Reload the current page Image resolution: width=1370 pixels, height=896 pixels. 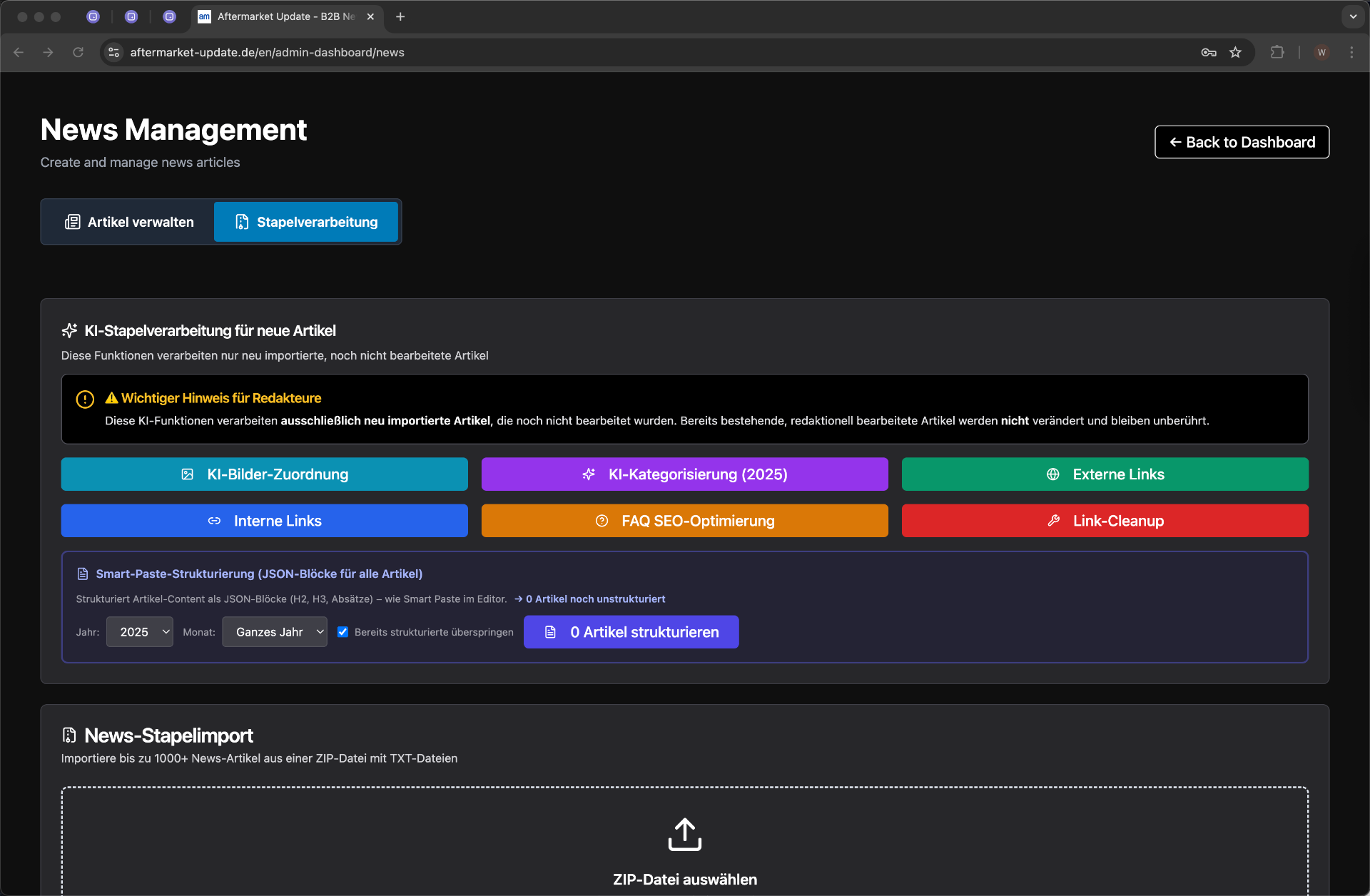click(78, 52)
